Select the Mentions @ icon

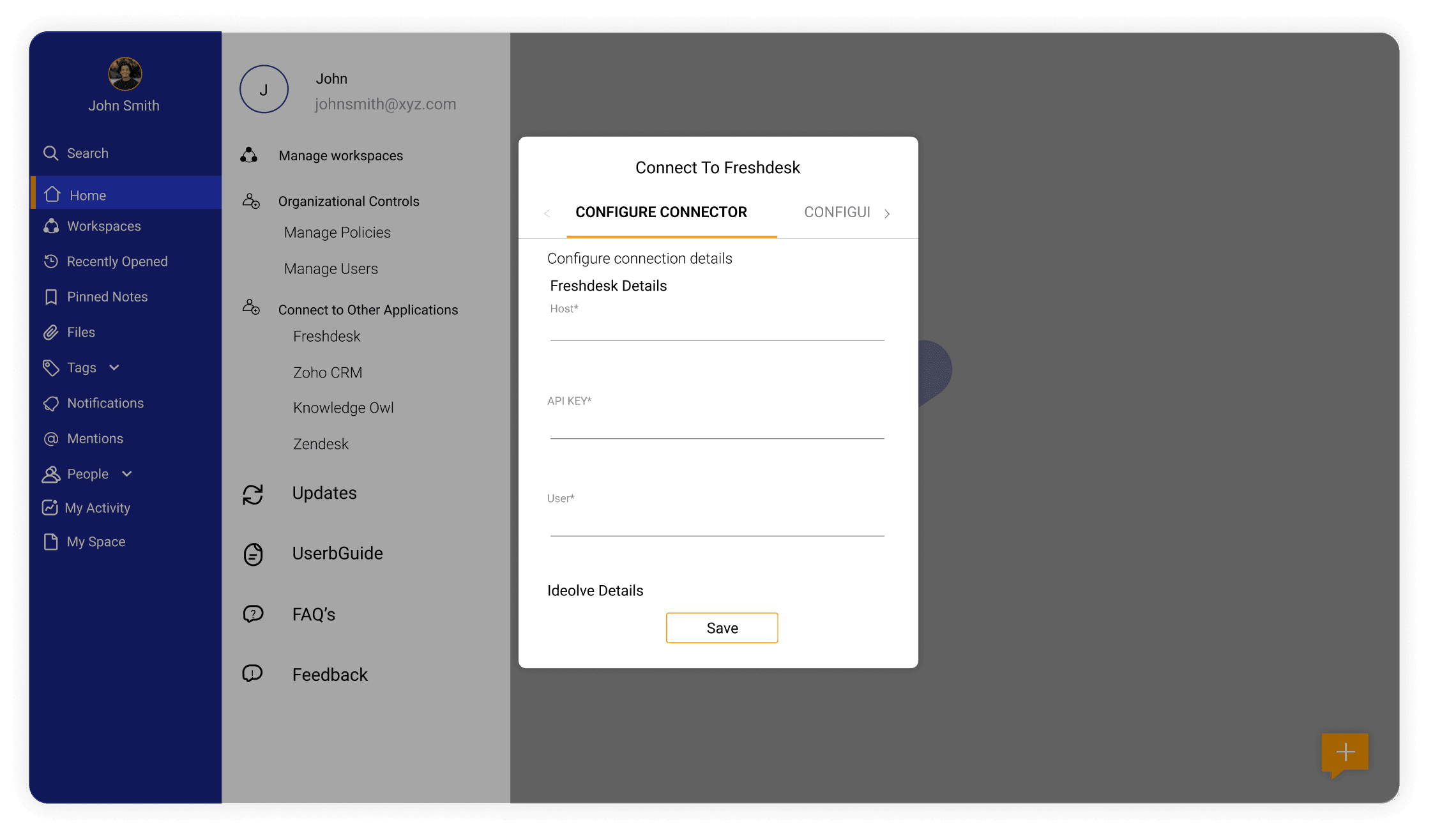click(x=51, y=438)
